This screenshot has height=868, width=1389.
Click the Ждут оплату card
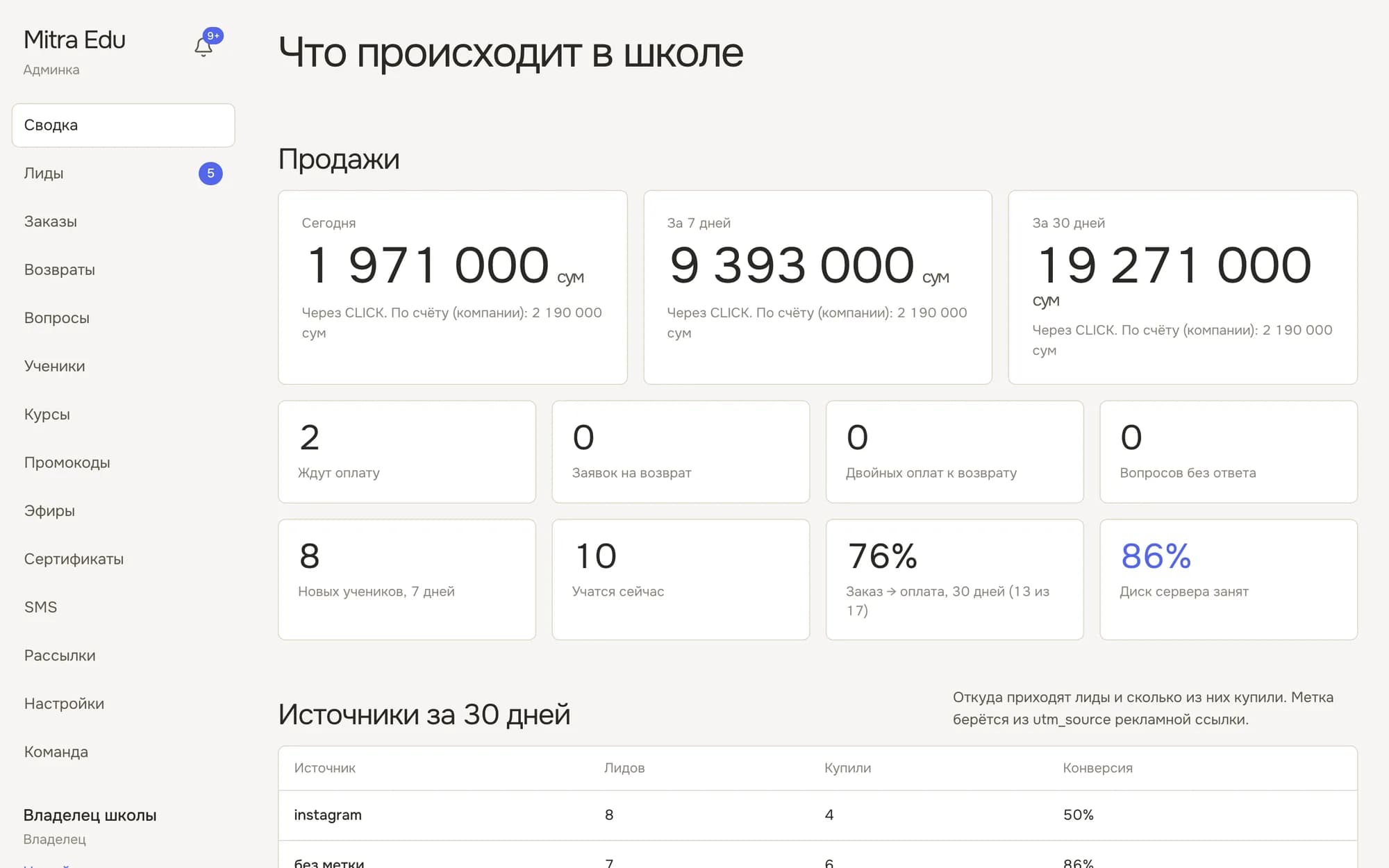[407, 451]
